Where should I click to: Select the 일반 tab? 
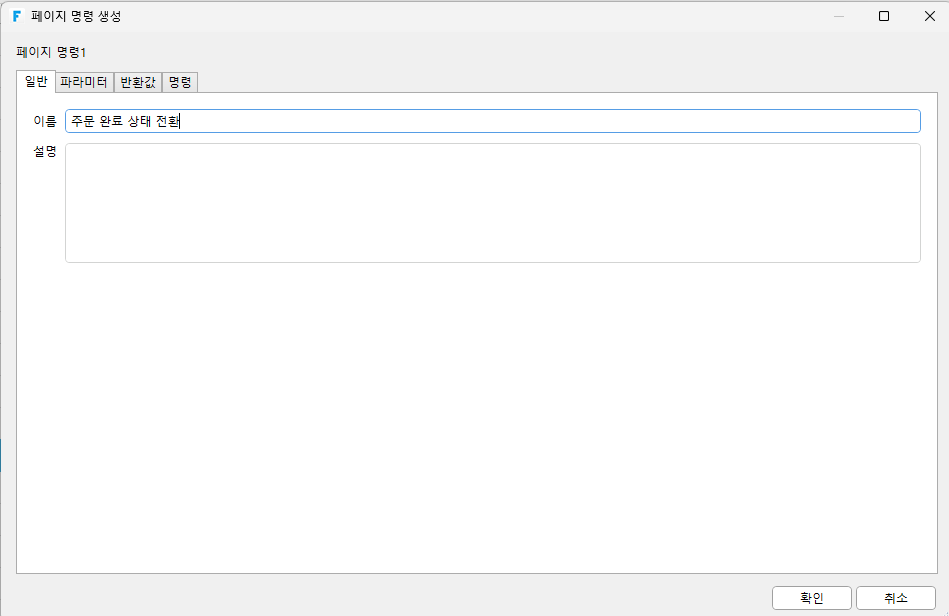click(36, 82)
